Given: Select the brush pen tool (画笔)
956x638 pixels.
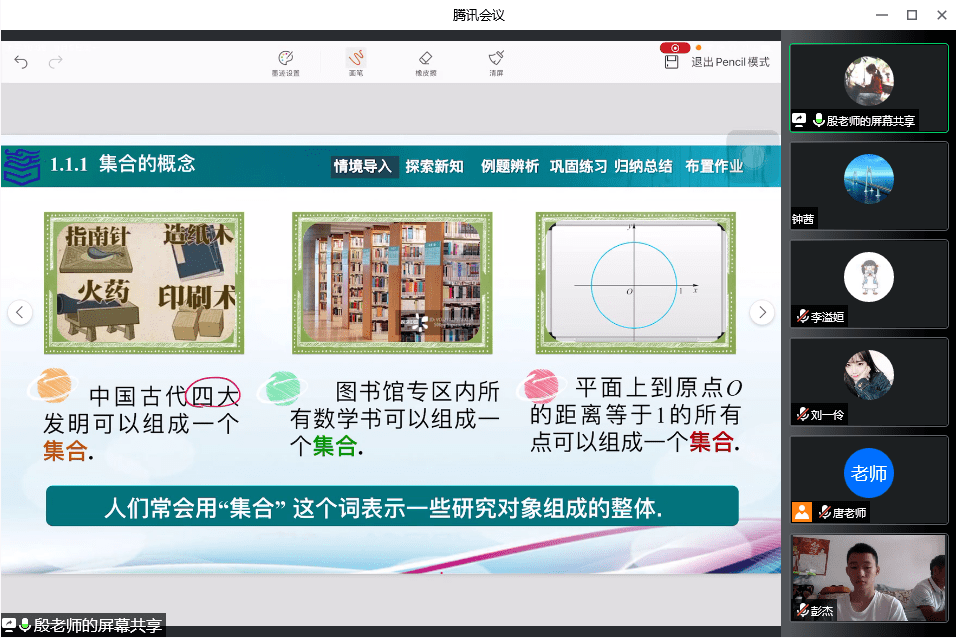Looking at the screenshot, I should [x=356, y=59].
